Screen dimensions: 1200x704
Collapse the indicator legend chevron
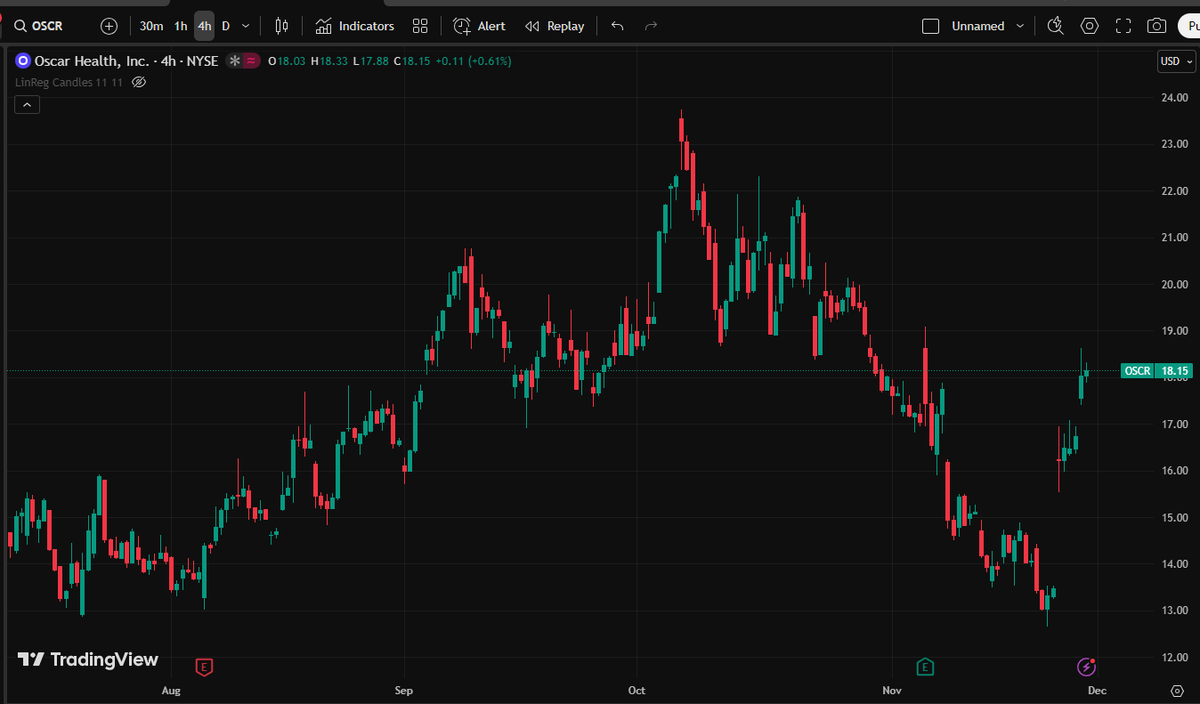pyautogui.click(x=26, y=104)
